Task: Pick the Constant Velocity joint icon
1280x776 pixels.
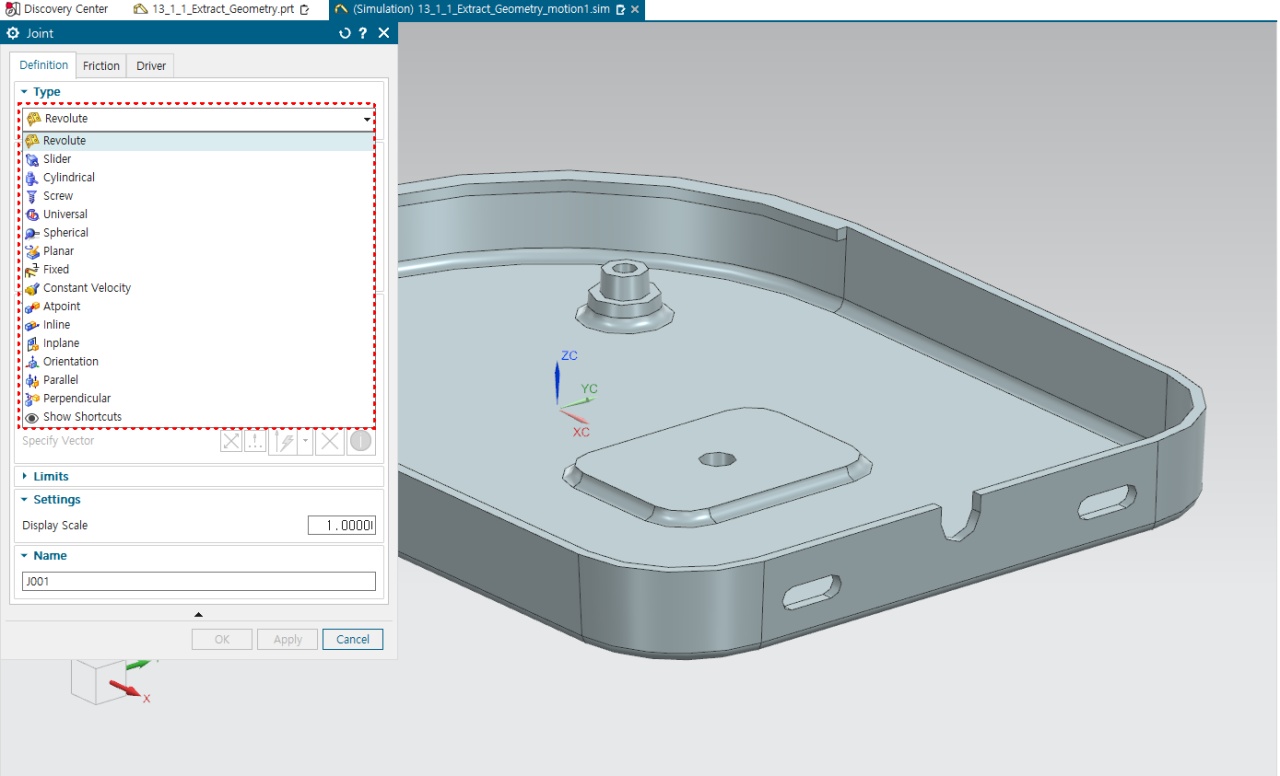Action: click(32, 288)
